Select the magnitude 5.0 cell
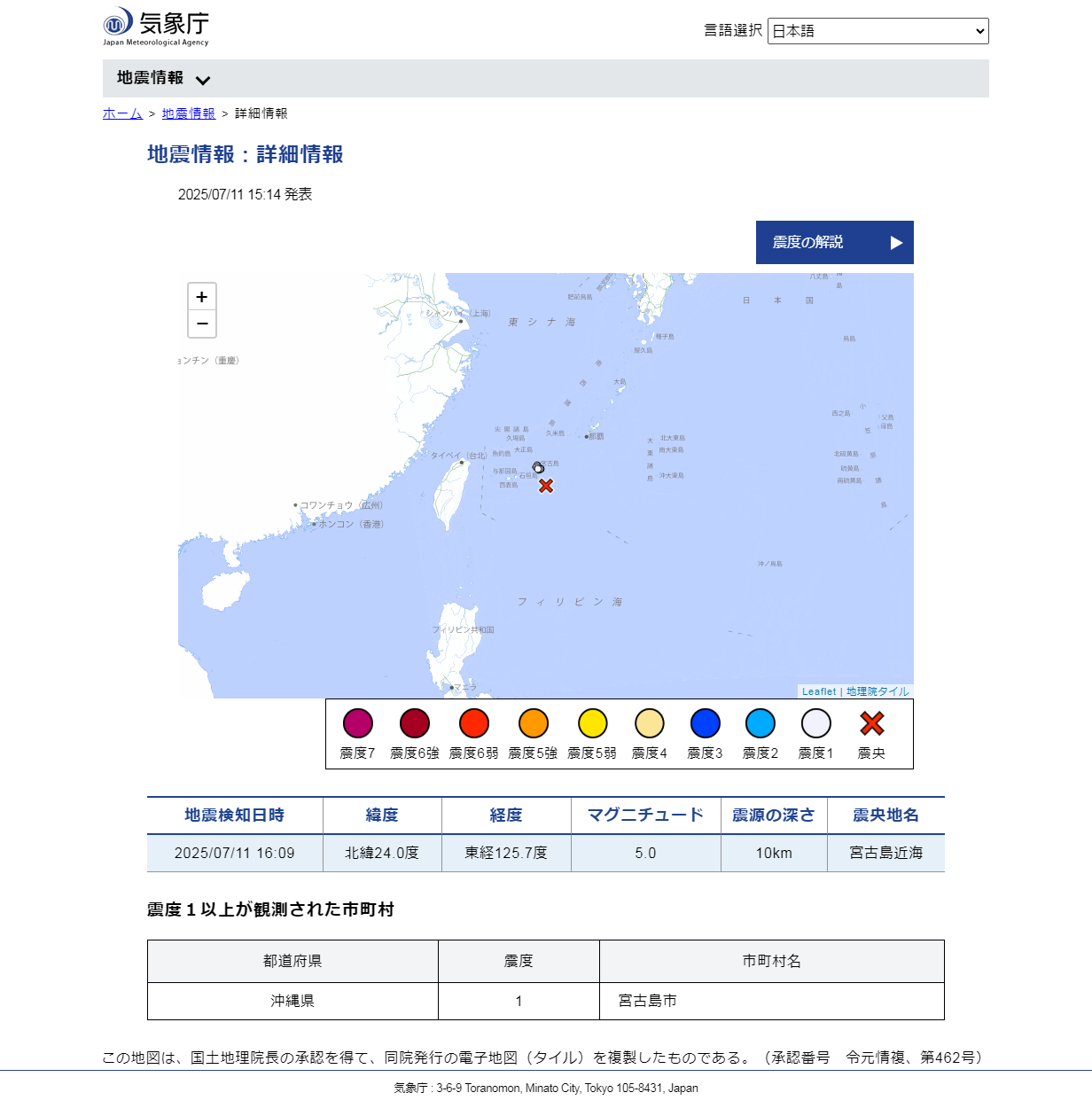1092x1116 pixels. click(646, 853)
